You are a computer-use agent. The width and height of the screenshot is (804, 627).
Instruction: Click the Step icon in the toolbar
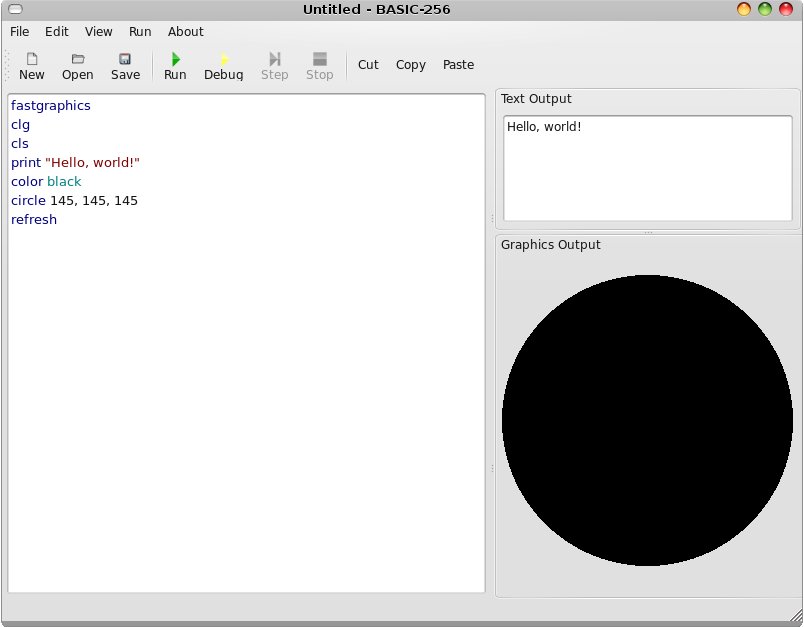[274, 65]
